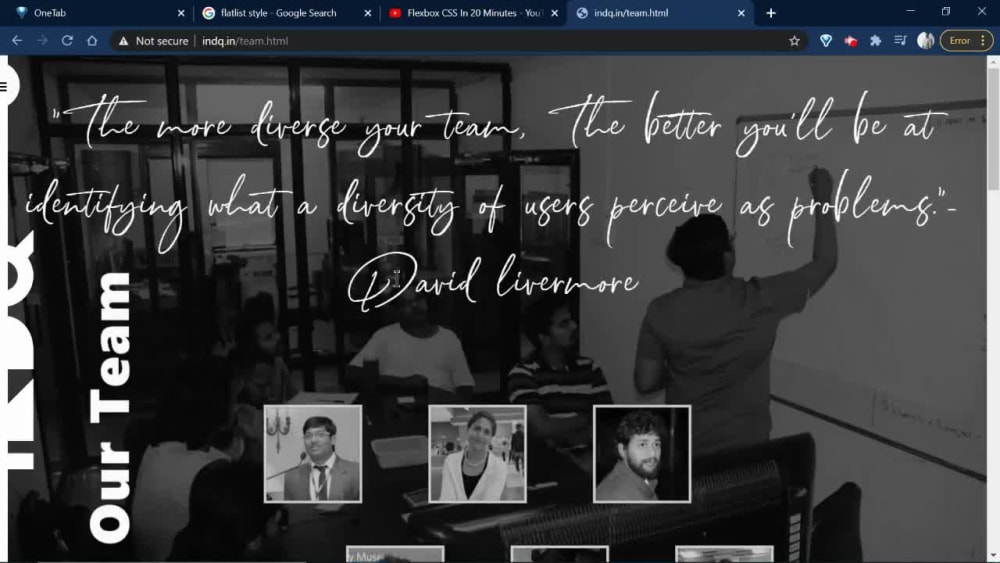1000x563 pixels.
Task: Click the scrollbar down arrow
Action: pos(993,556)
